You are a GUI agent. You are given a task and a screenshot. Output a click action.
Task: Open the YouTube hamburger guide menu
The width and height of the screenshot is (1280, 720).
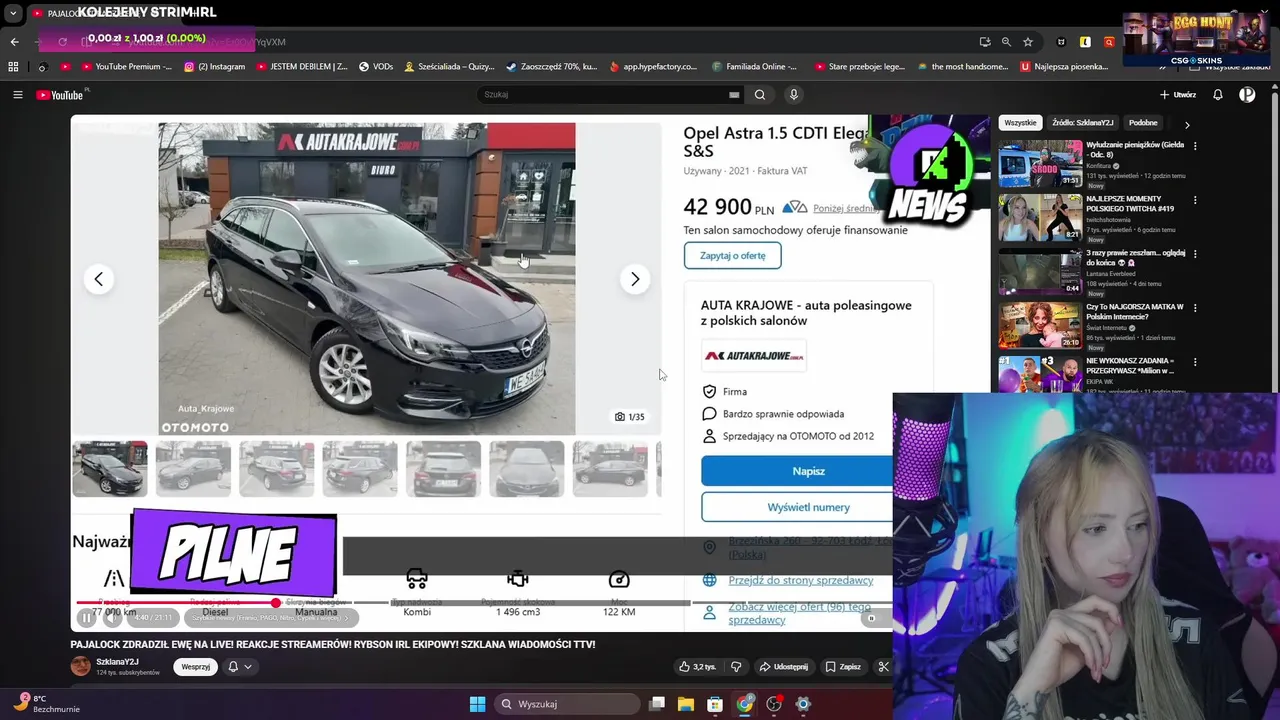point(17,95)
